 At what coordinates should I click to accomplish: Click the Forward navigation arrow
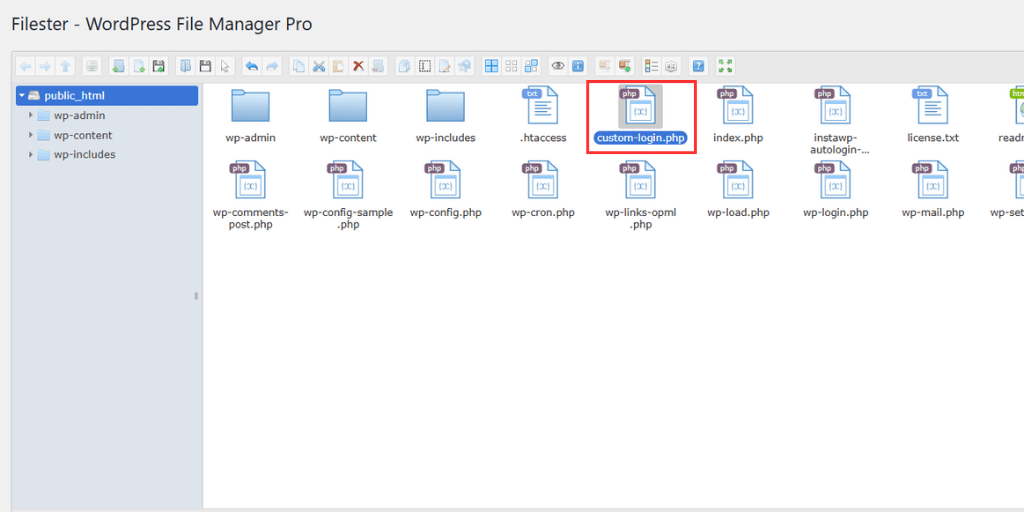(45, 66)
